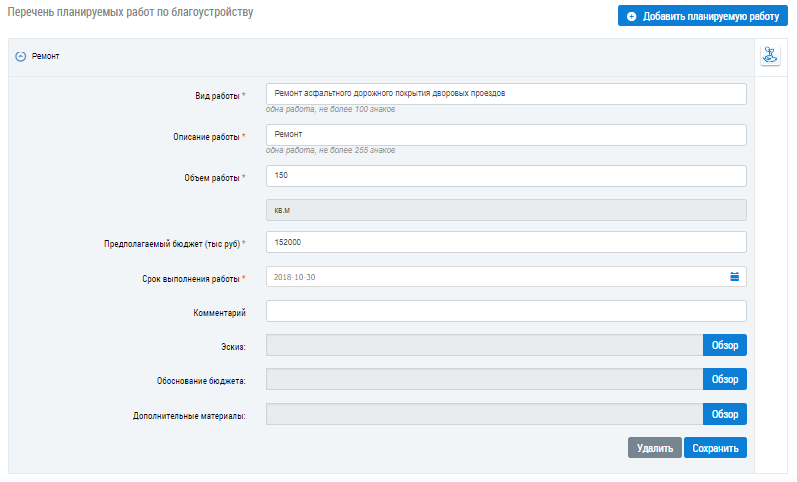Focus the Вид работы text field
The width and height of the screenshot is (797, 482).
tap(506, 93)
